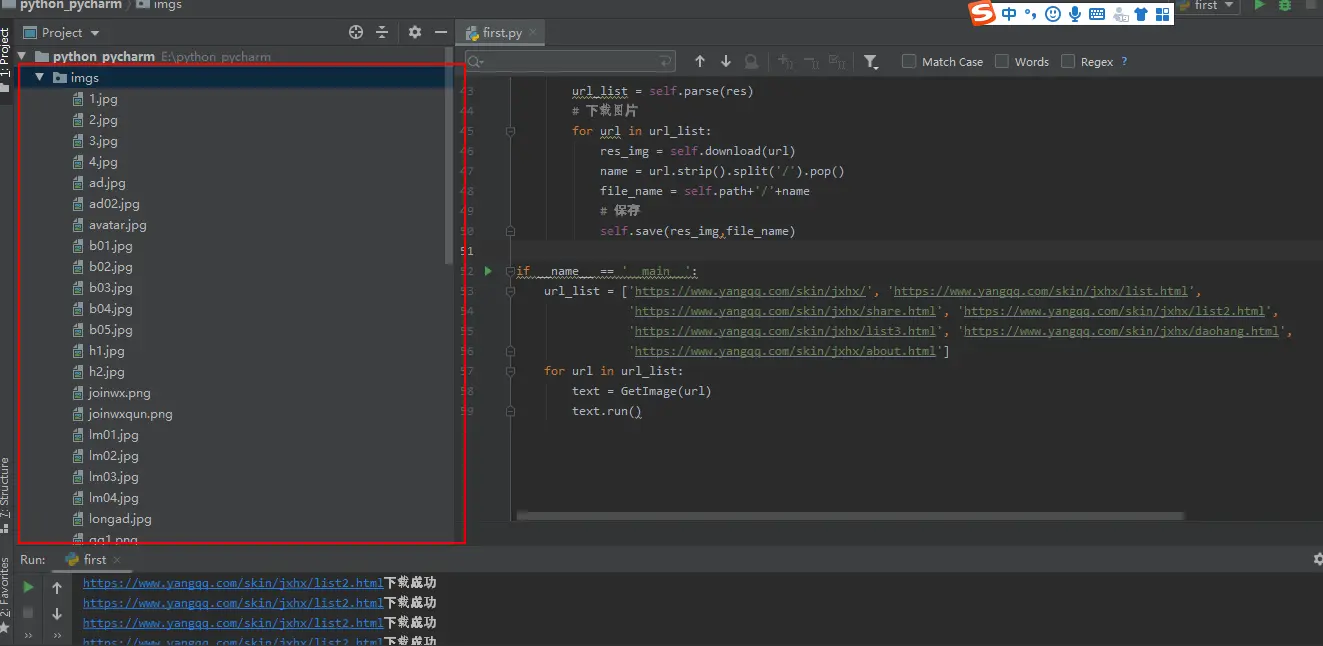Fold the for loop at line 57
The height and width of the screenshot is (646, 1323).
pos(511,371)
